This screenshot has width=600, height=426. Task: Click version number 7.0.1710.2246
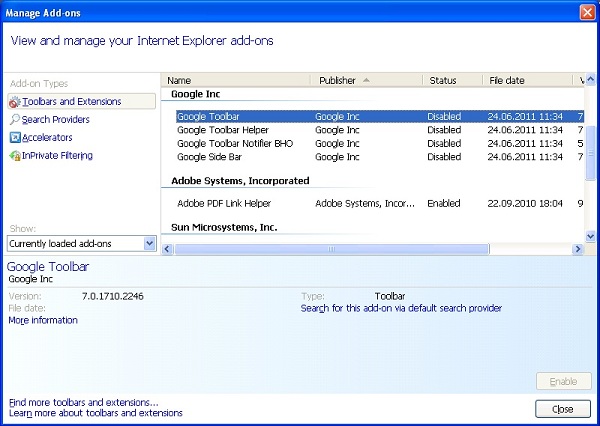113,296
